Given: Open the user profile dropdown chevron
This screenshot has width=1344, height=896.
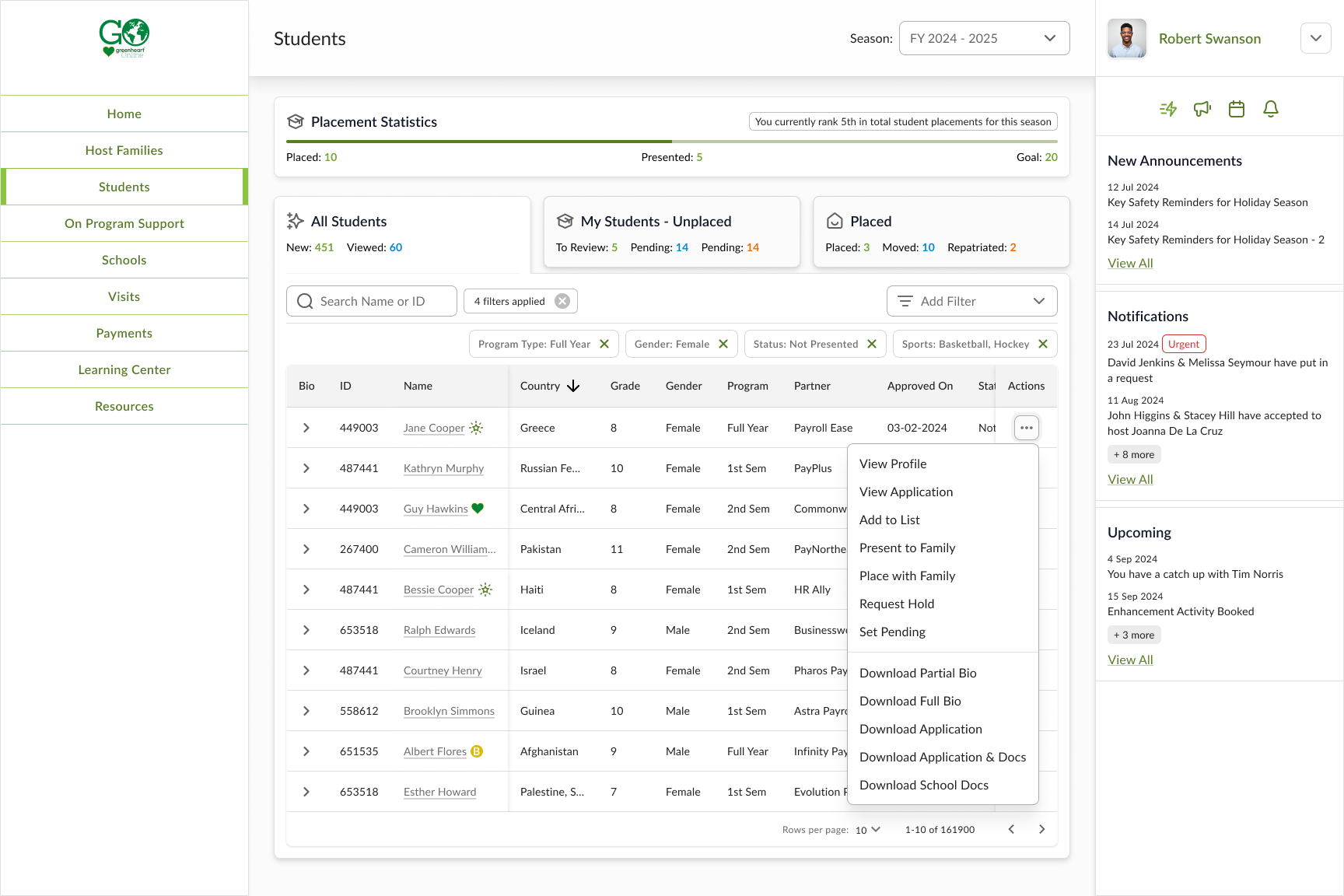Looking at the screenshot, I should [1315, 38].
